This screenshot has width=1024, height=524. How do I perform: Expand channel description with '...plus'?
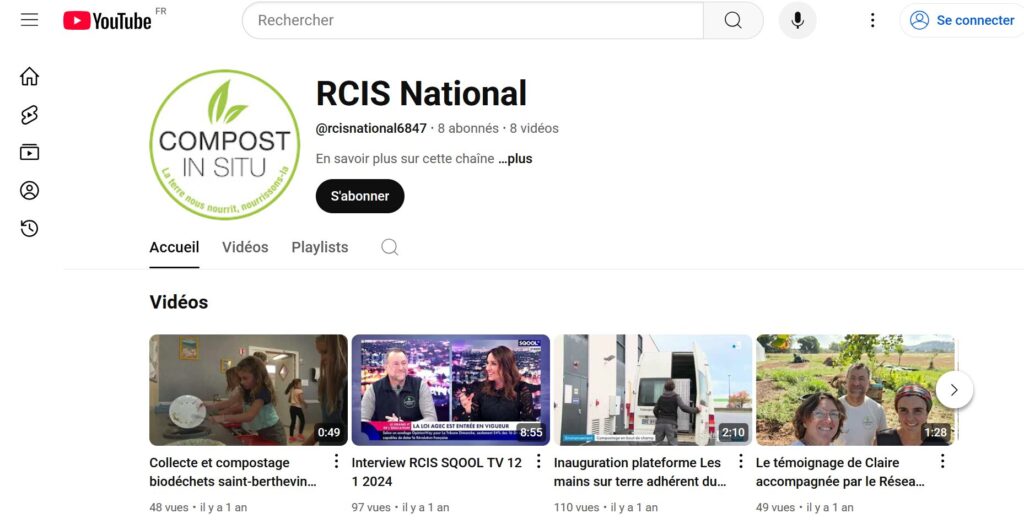pos(515,159)
